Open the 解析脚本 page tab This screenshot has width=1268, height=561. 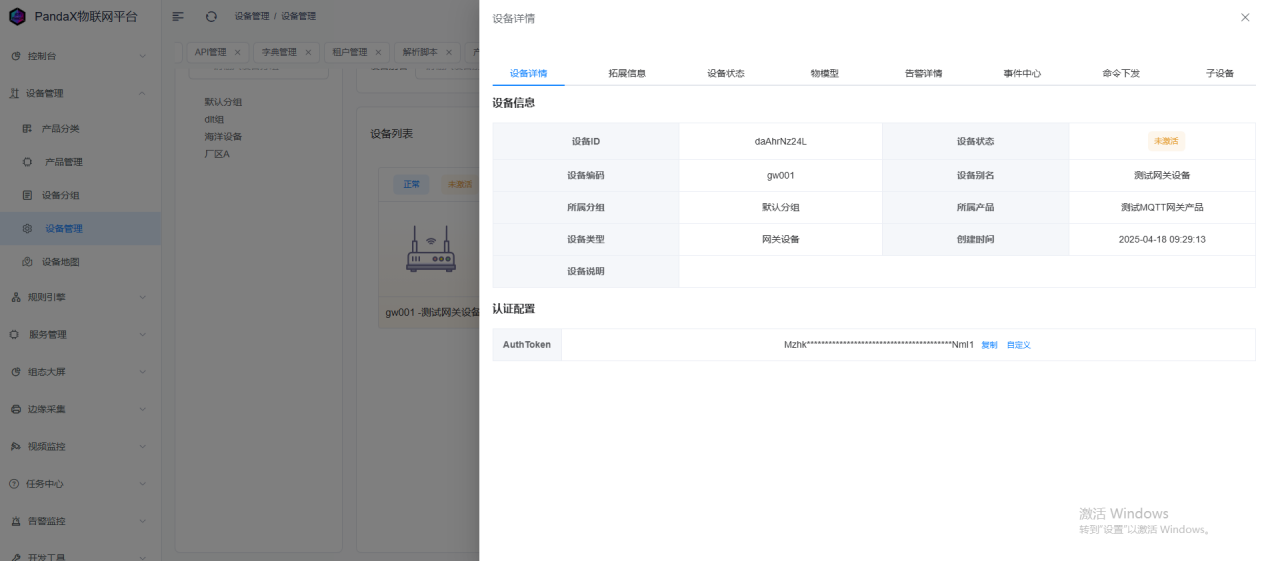click(420, 52)
